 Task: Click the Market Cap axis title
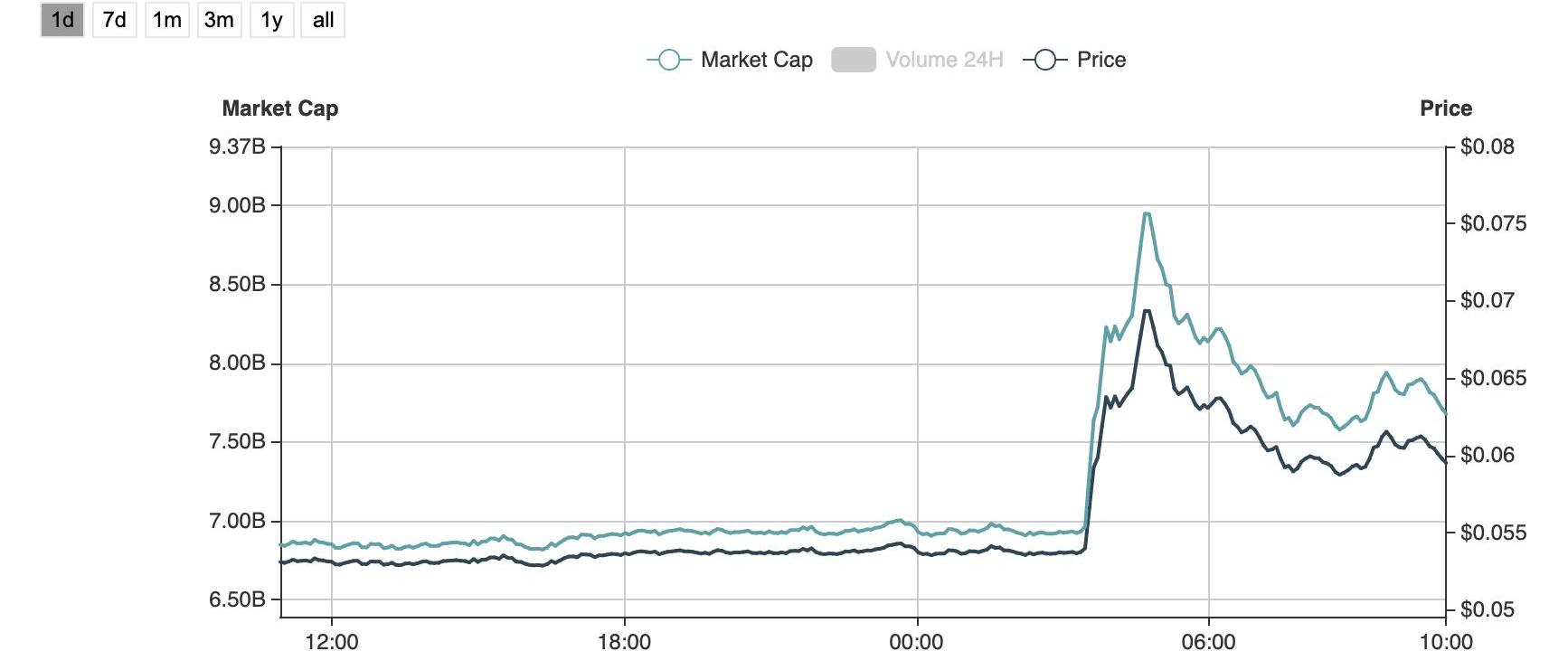coord(280,108)
